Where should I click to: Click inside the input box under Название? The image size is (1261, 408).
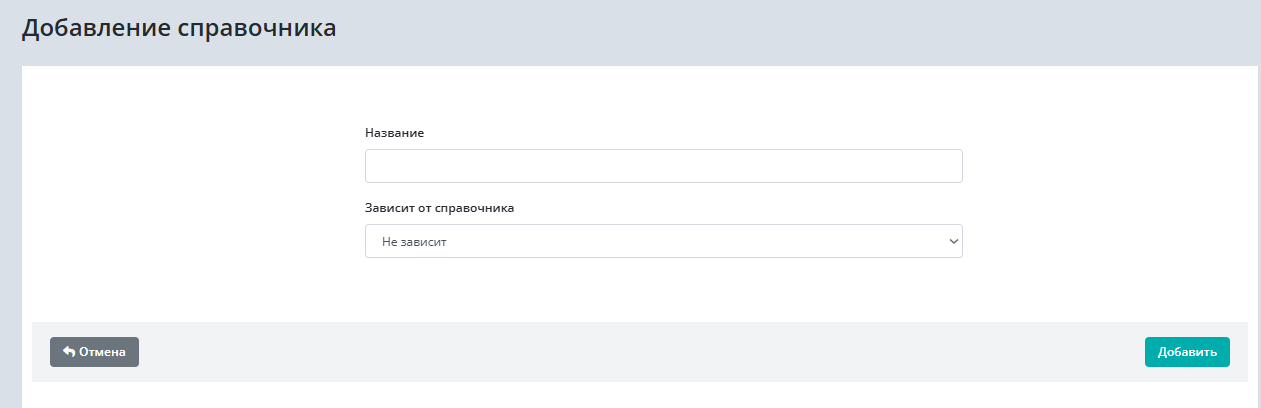[x=663, y=166]
